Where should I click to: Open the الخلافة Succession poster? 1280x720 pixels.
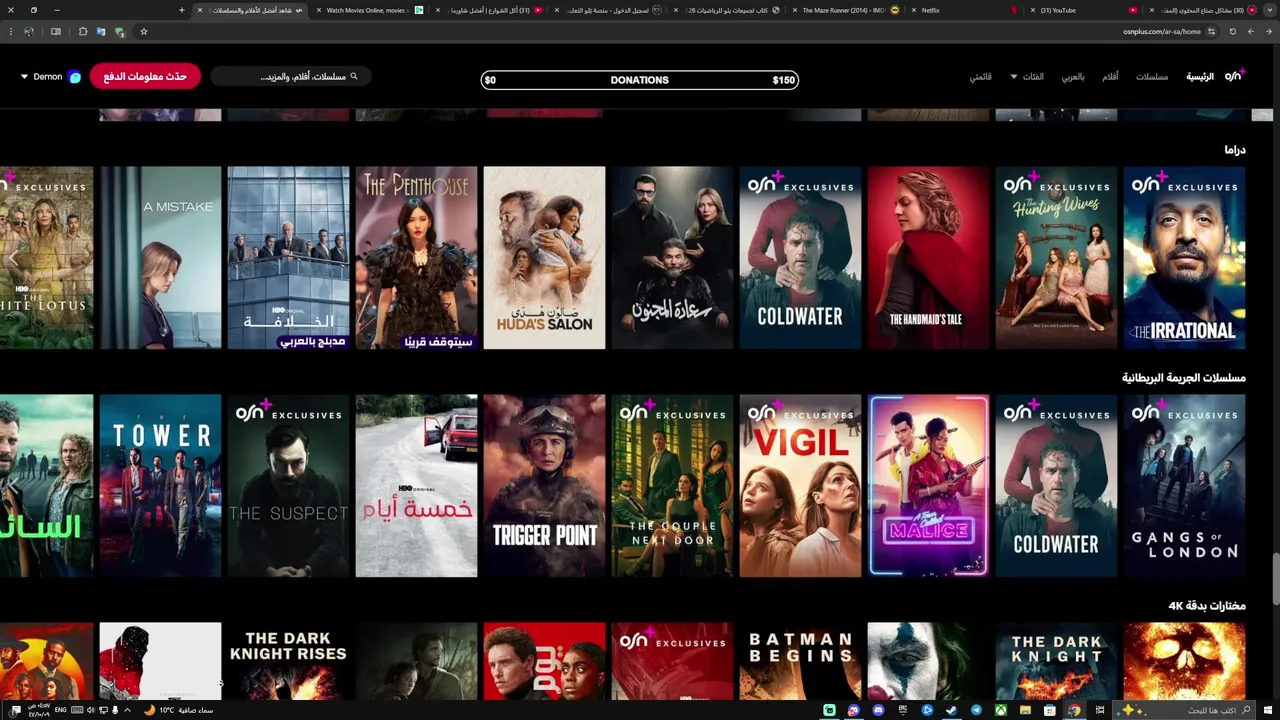point(288,258)
